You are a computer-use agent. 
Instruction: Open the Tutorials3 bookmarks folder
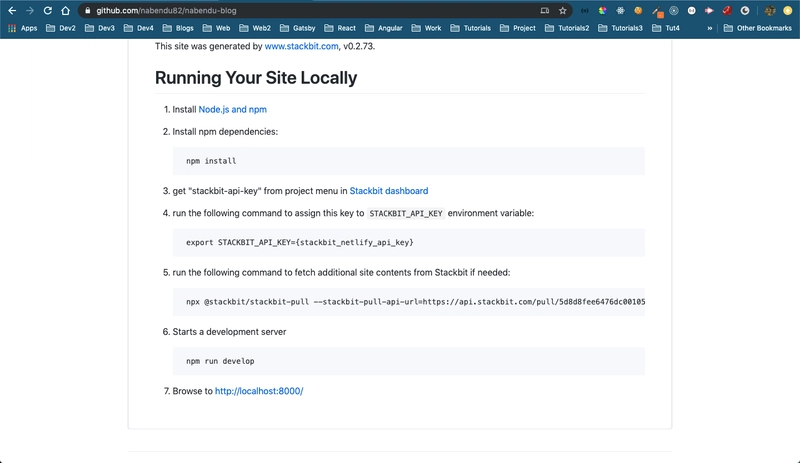(x=620, y=28)
